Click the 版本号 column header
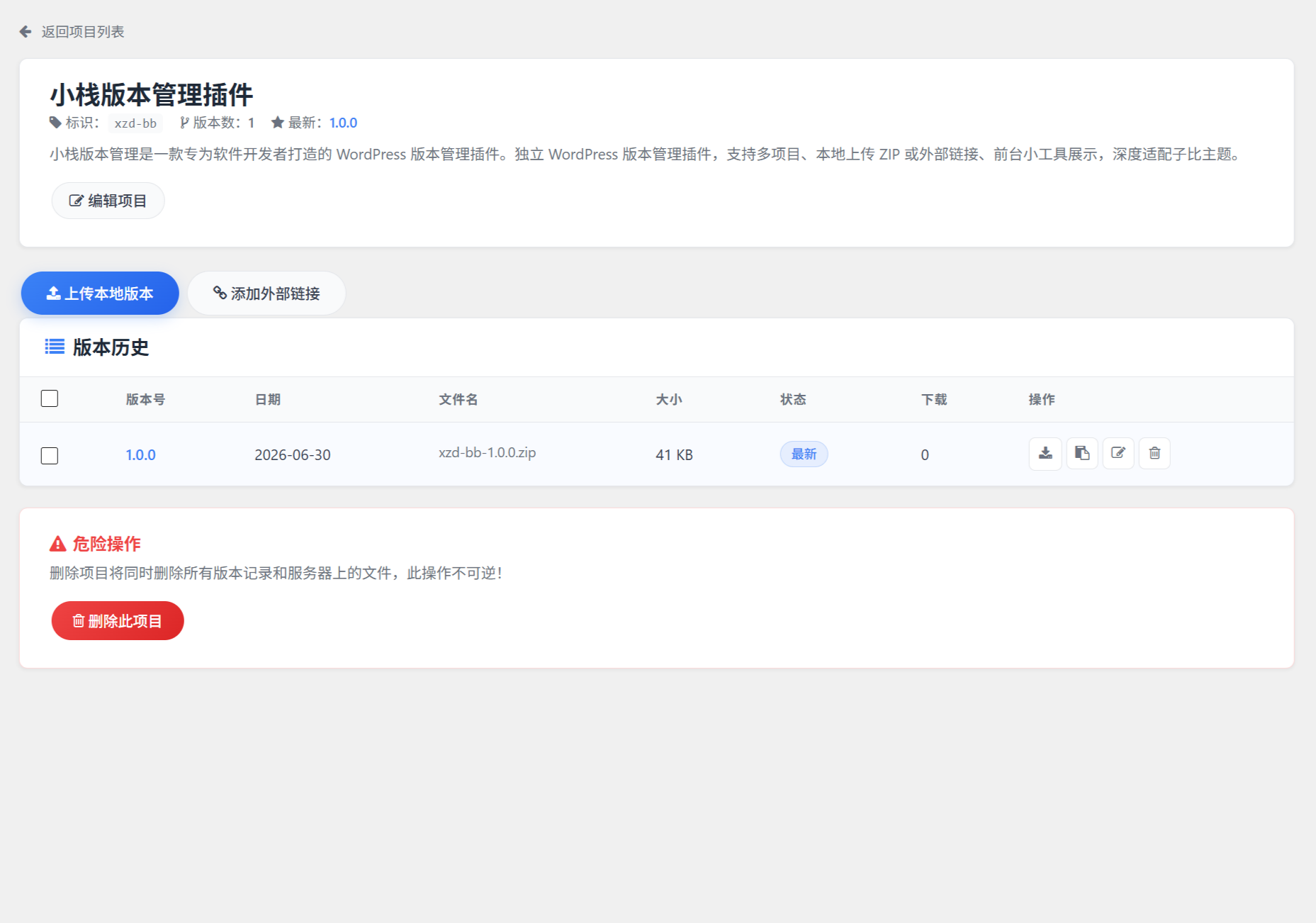 pyautogui.click(x=145, y=400)
